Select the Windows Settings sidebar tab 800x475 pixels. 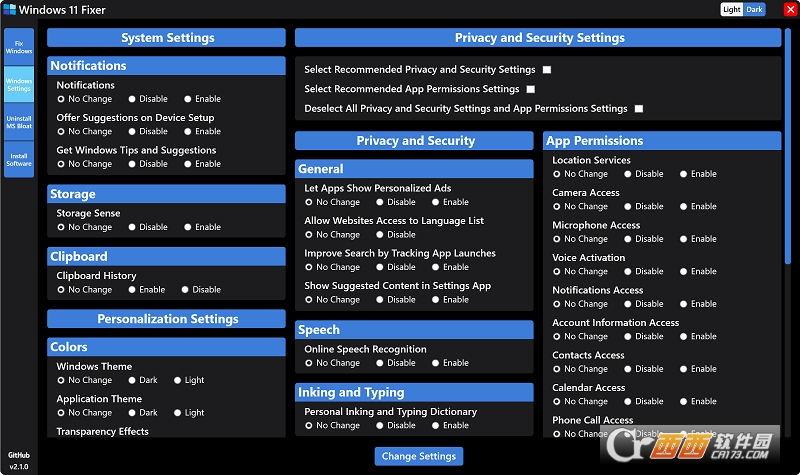pyautogui.click(x=18, y=85)
